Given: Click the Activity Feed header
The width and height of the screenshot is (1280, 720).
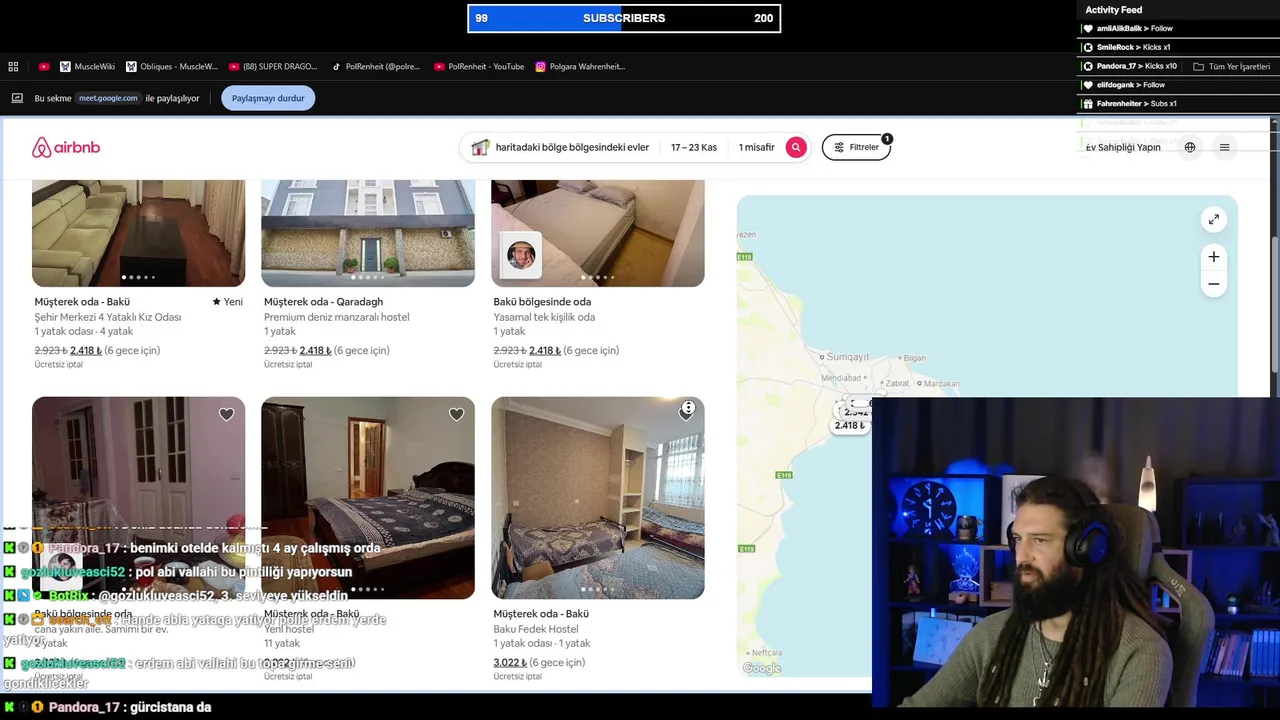Looking at the screenshot, I should 1114,10.
